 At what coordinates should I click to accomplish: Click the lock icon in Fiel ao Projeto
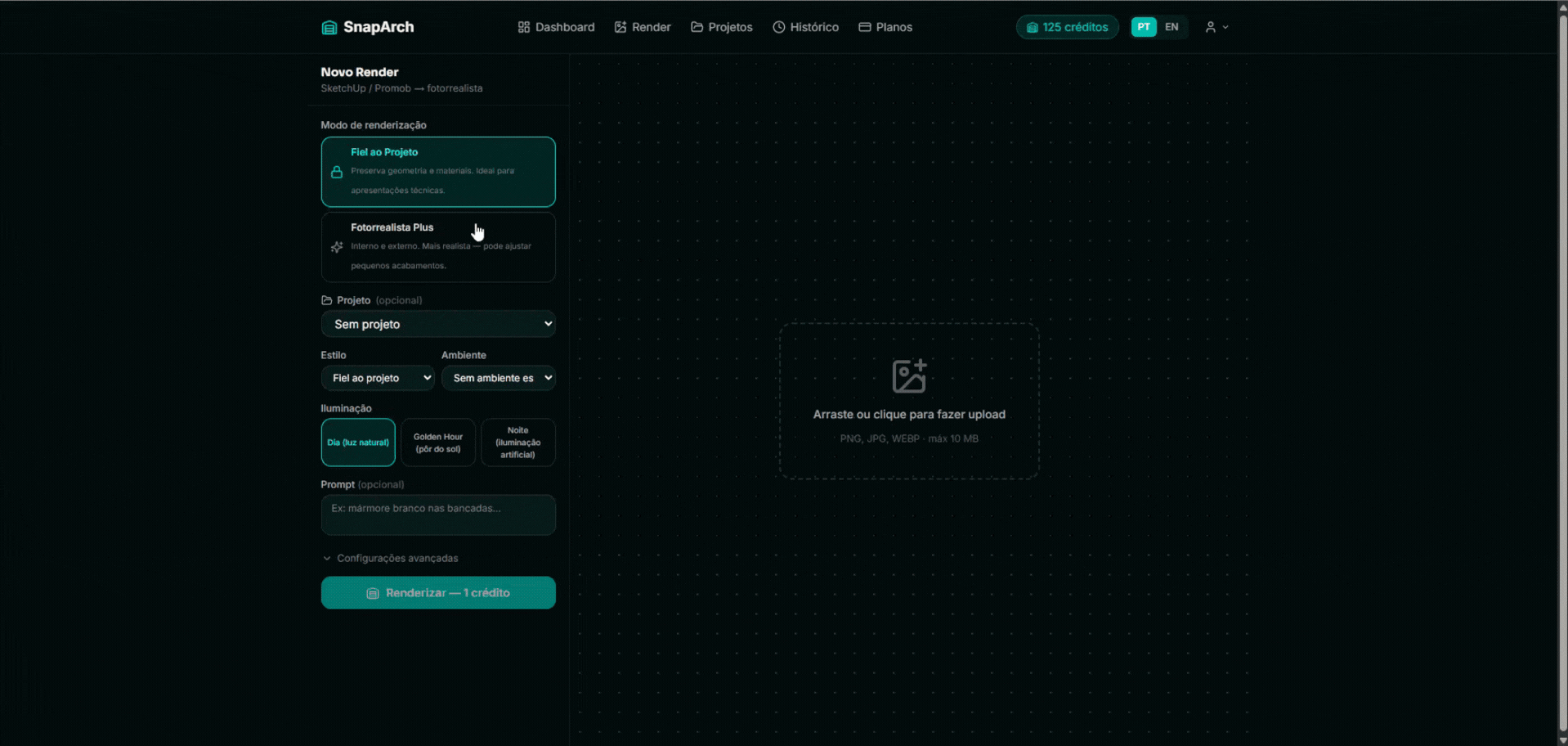pyautogui.click(x=337, y=172)
